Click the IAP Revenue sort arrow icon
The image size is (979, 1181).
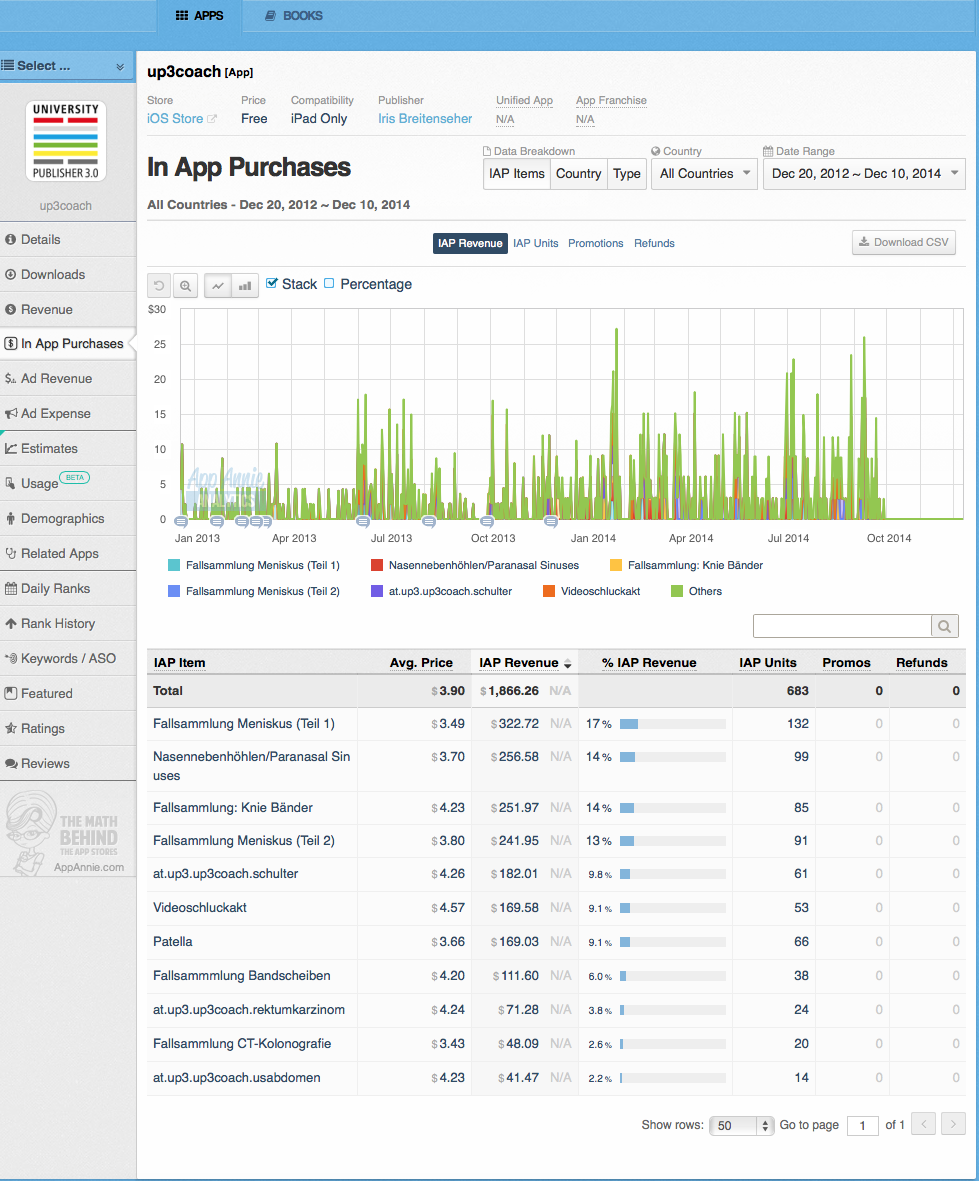tap(567, 664)
